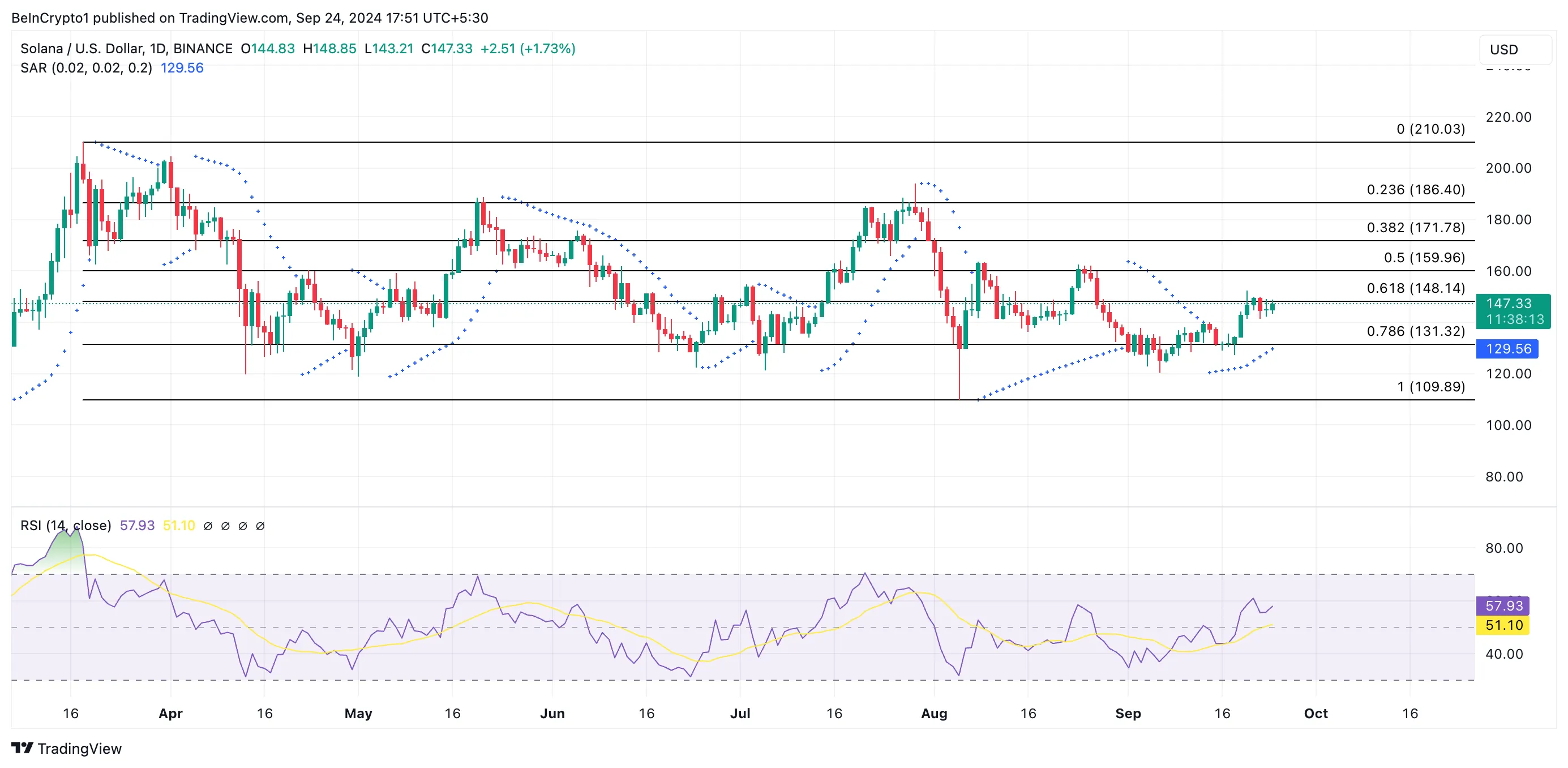Select the SAR (0.02, 0.02, 0.2) indicator legend

click(x=86, y=67)
